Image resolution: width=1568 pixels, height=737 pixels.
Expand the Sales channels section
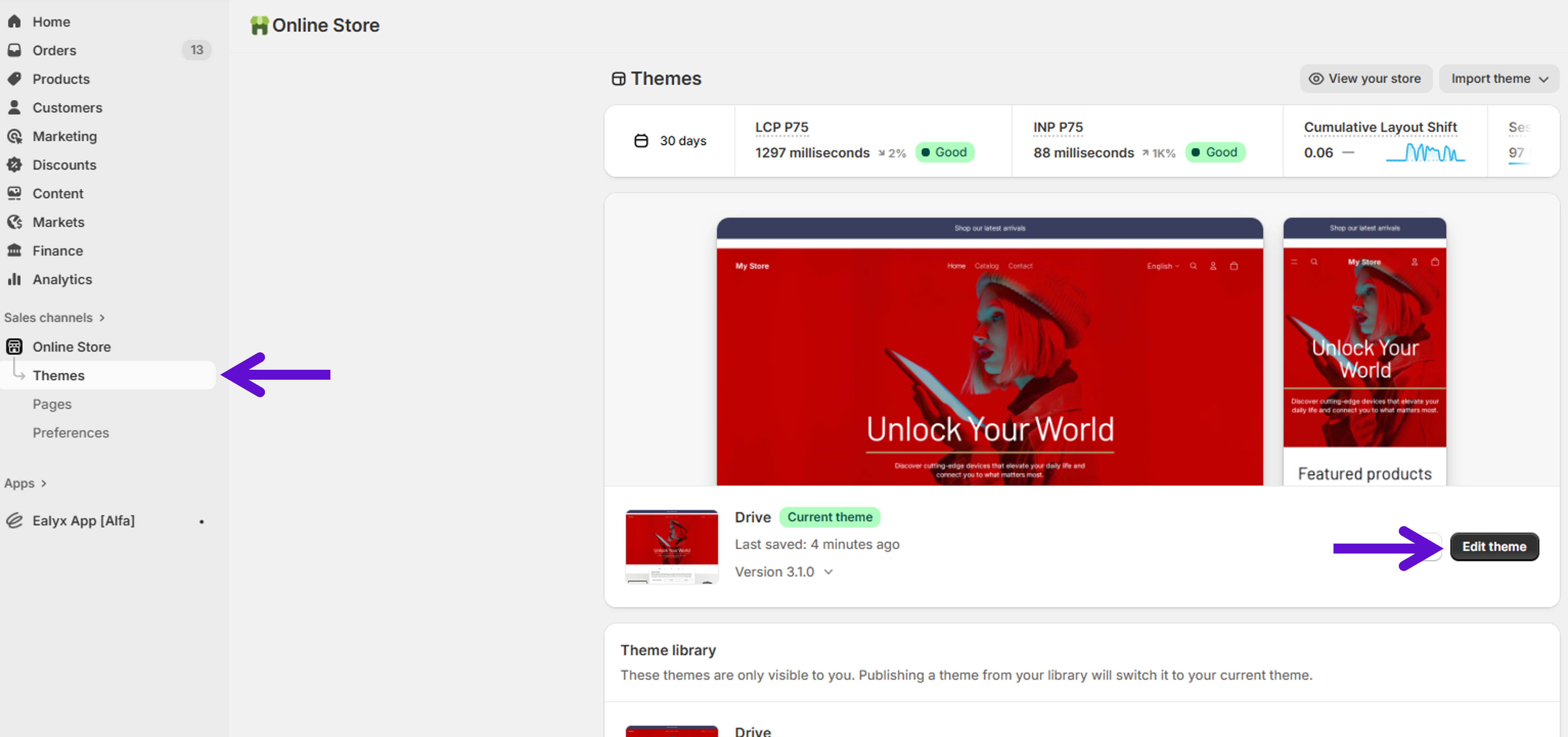coord(55,318)
